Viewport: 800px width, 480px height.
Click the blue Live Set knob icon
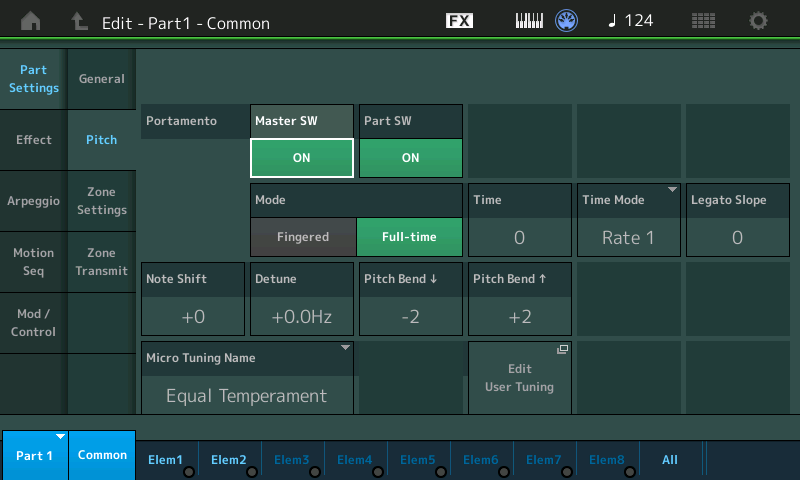pyautogui.click(x=568, y=20)
